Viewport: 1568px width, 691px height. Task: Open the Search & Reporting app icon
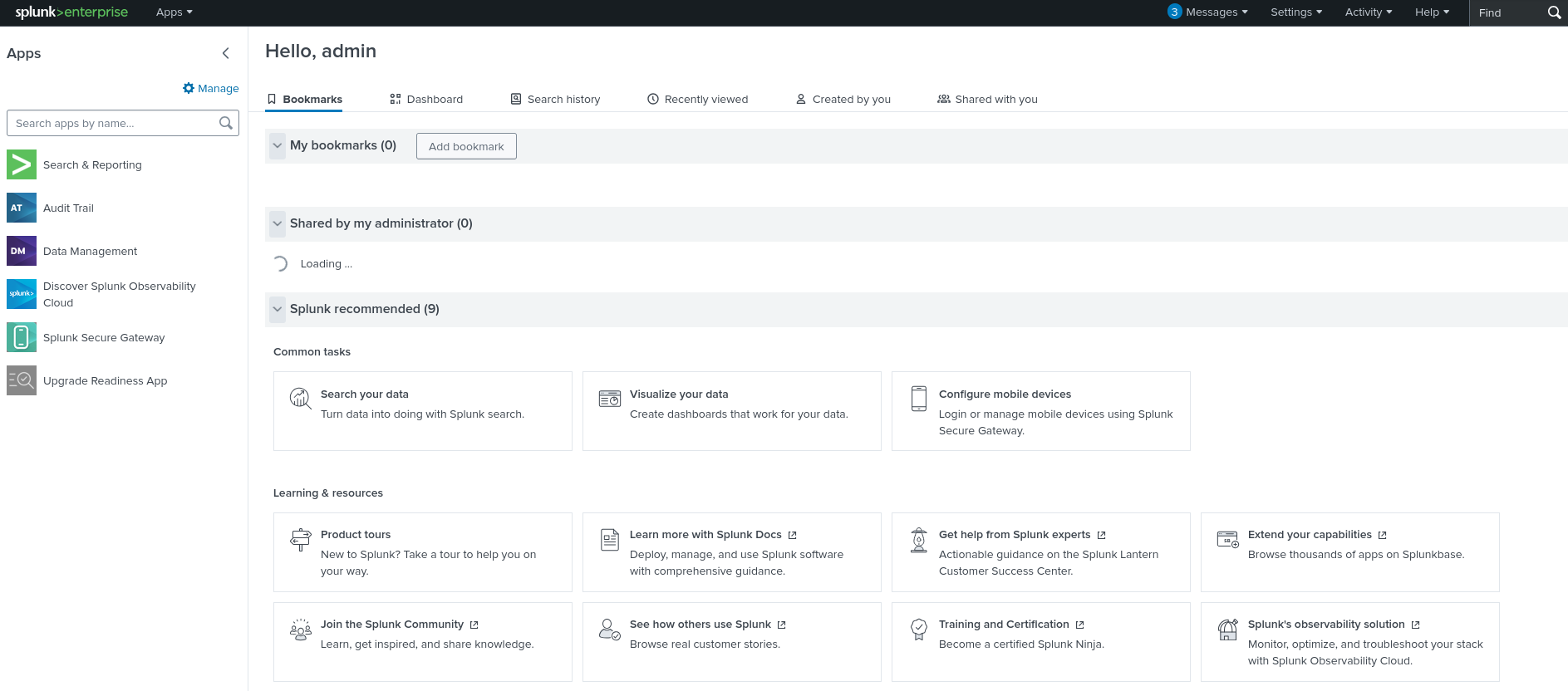coord(22,164)
